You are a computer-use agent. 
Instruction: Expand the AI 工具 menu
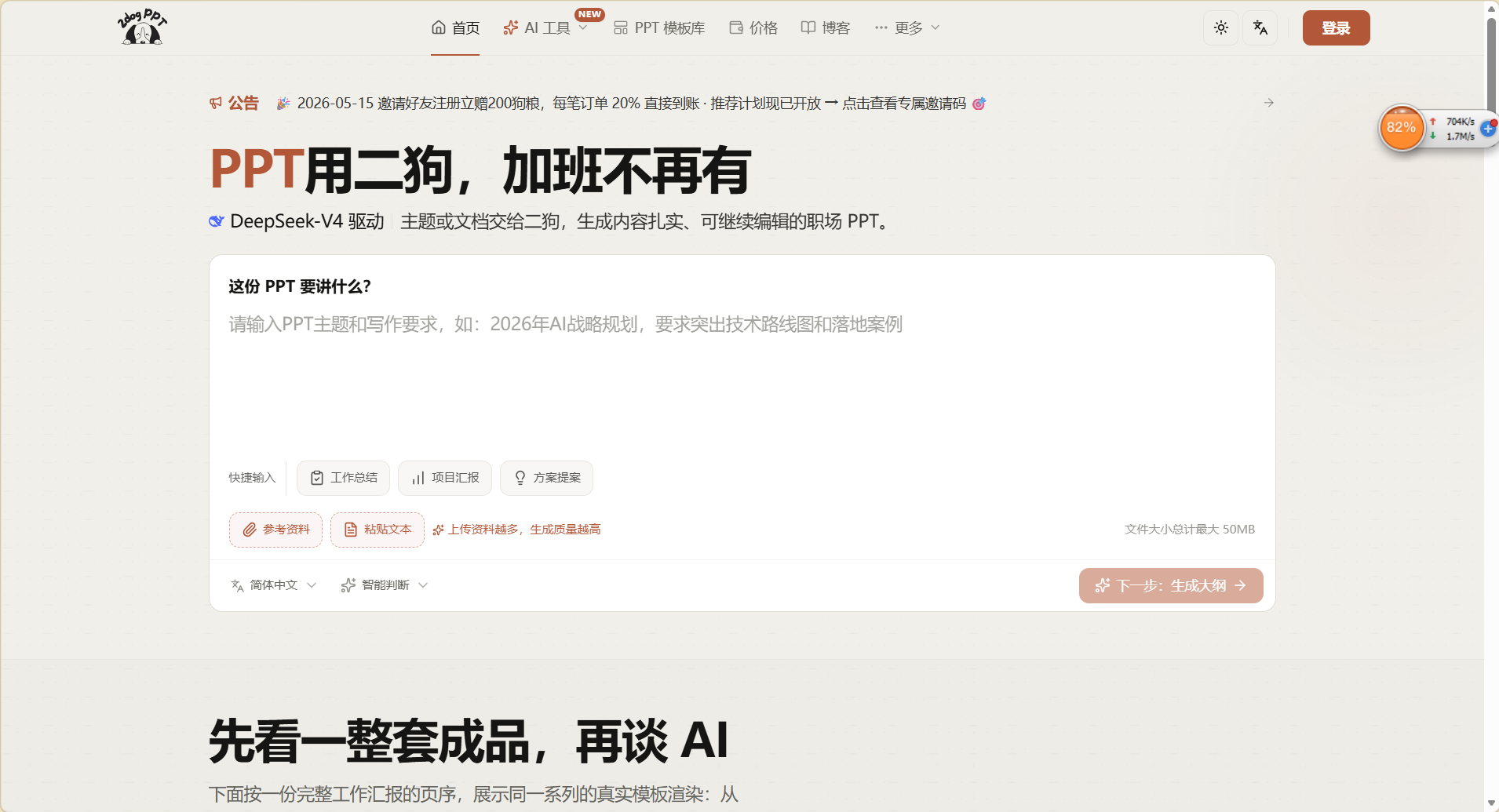pos(545,28)
